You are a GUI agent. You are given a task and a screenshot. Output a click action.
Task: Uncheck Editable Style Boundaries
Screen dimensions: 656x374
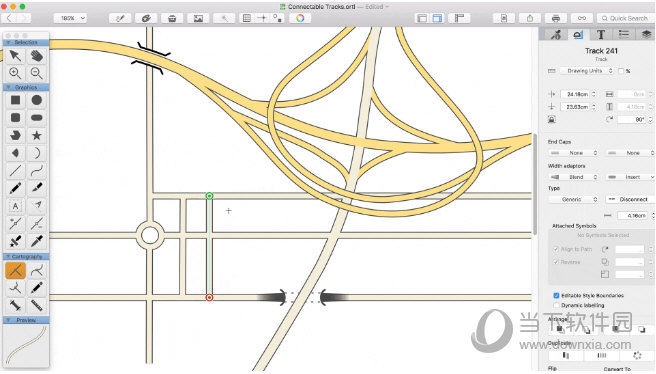coord(556,295)
